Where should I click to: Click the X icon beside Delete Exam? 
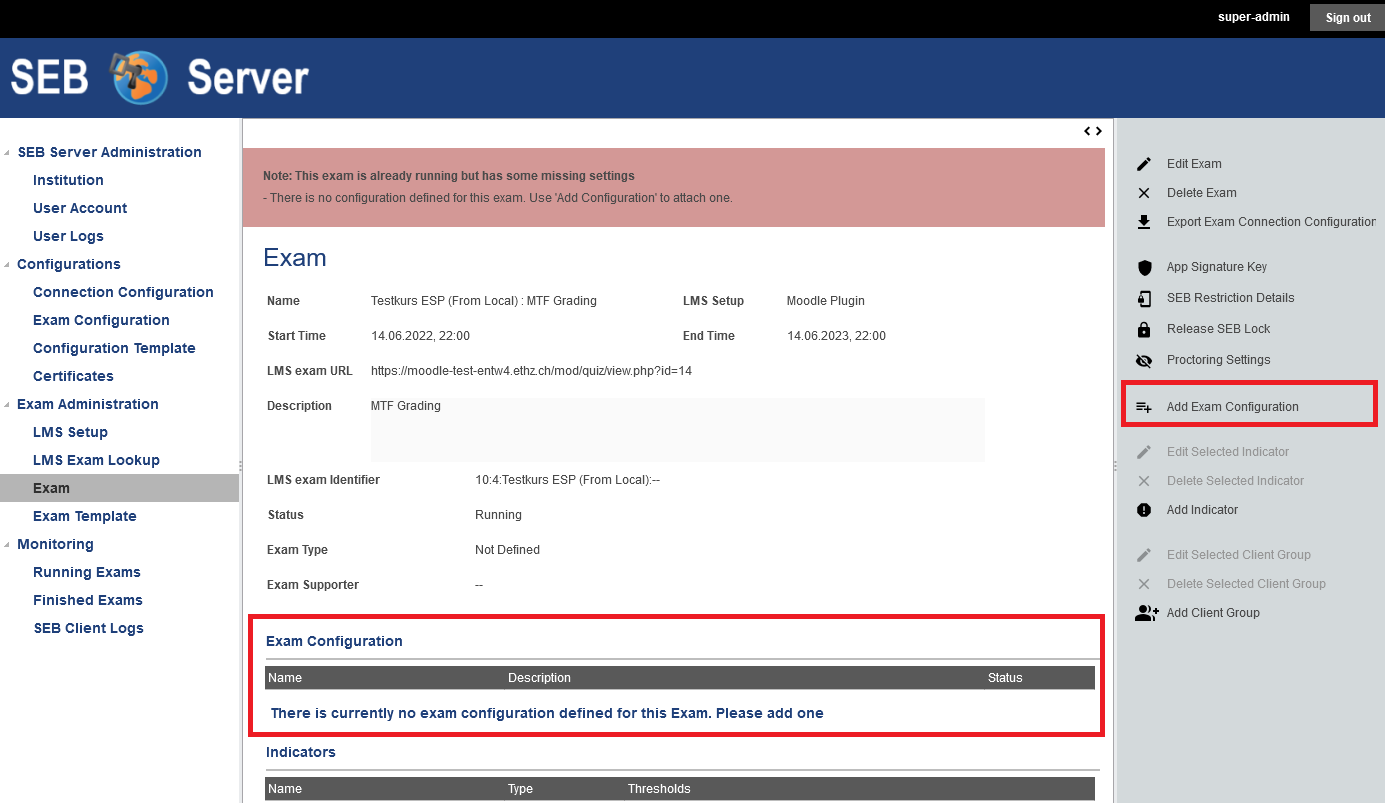1144,193
